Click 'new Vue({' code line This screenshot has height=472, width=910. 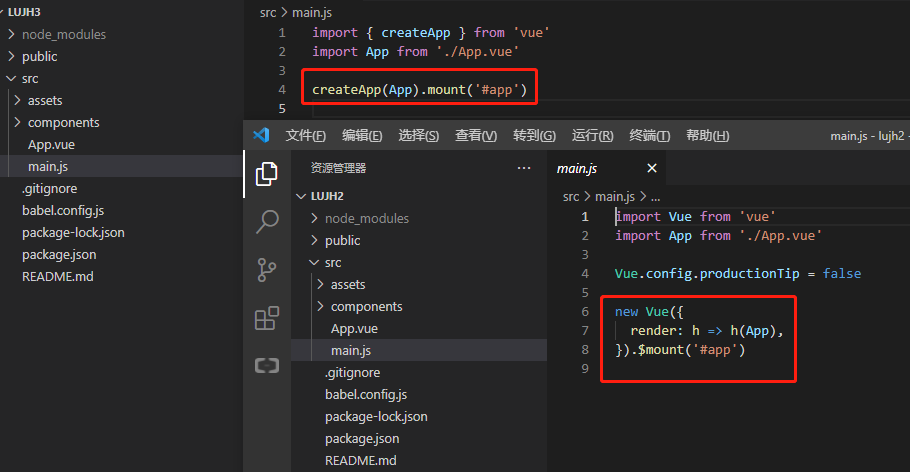649,312
